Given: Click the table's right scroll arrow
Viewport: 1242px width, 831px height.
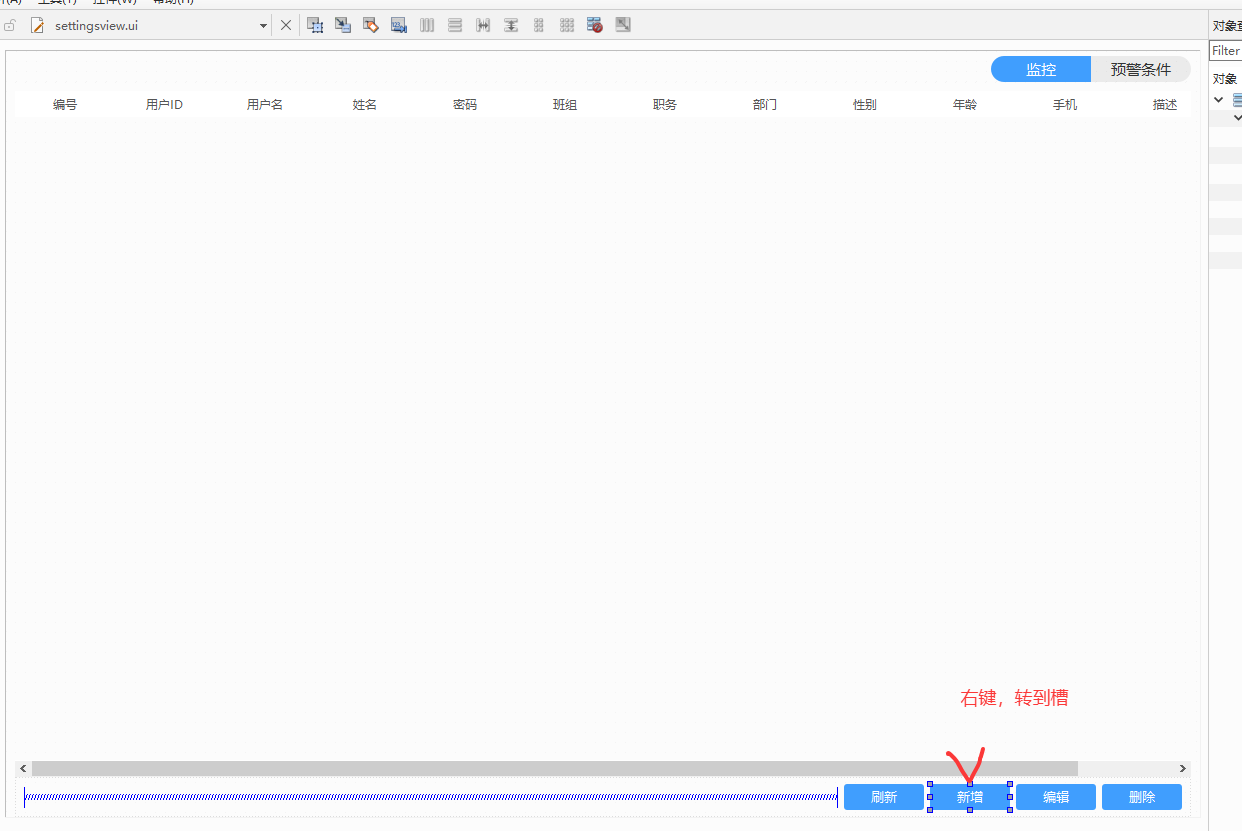Looking at the screenshot, I should [x=1183, y=768].
